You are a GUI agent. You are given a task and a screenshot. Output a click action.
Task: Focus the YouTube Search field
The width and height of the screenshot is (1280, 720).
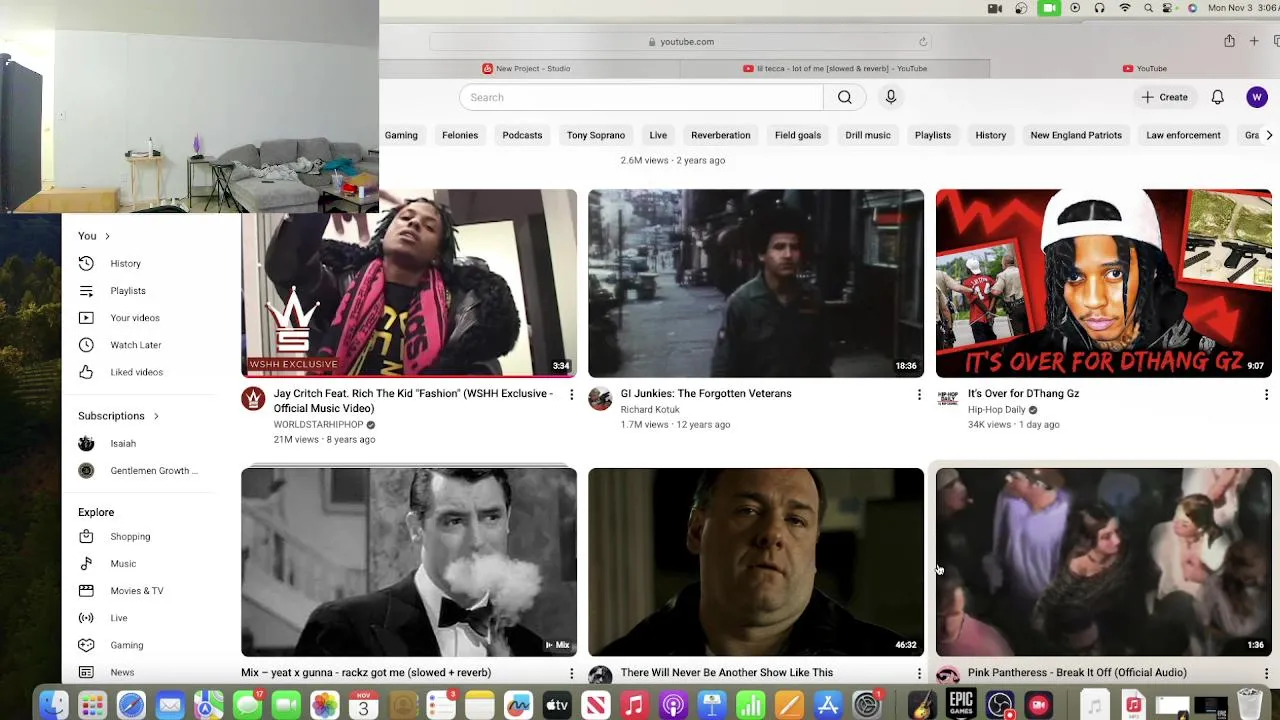641,97
